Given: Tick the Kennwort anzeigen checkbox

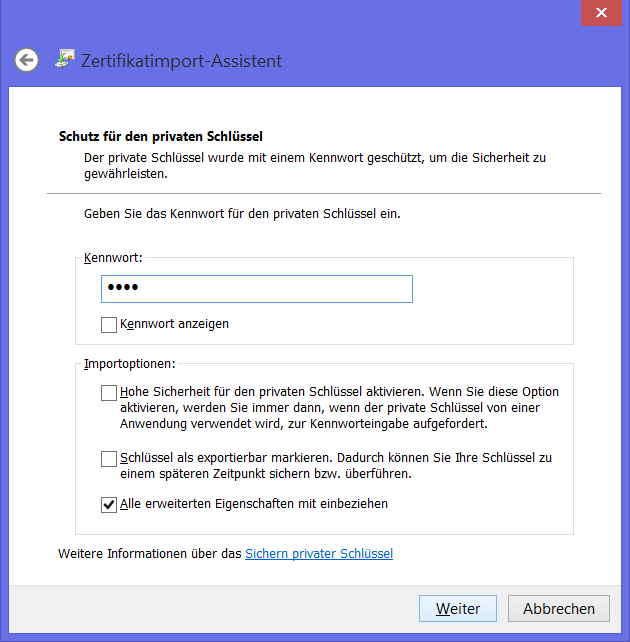Looking at the screenshot, I should pos(109,325).
